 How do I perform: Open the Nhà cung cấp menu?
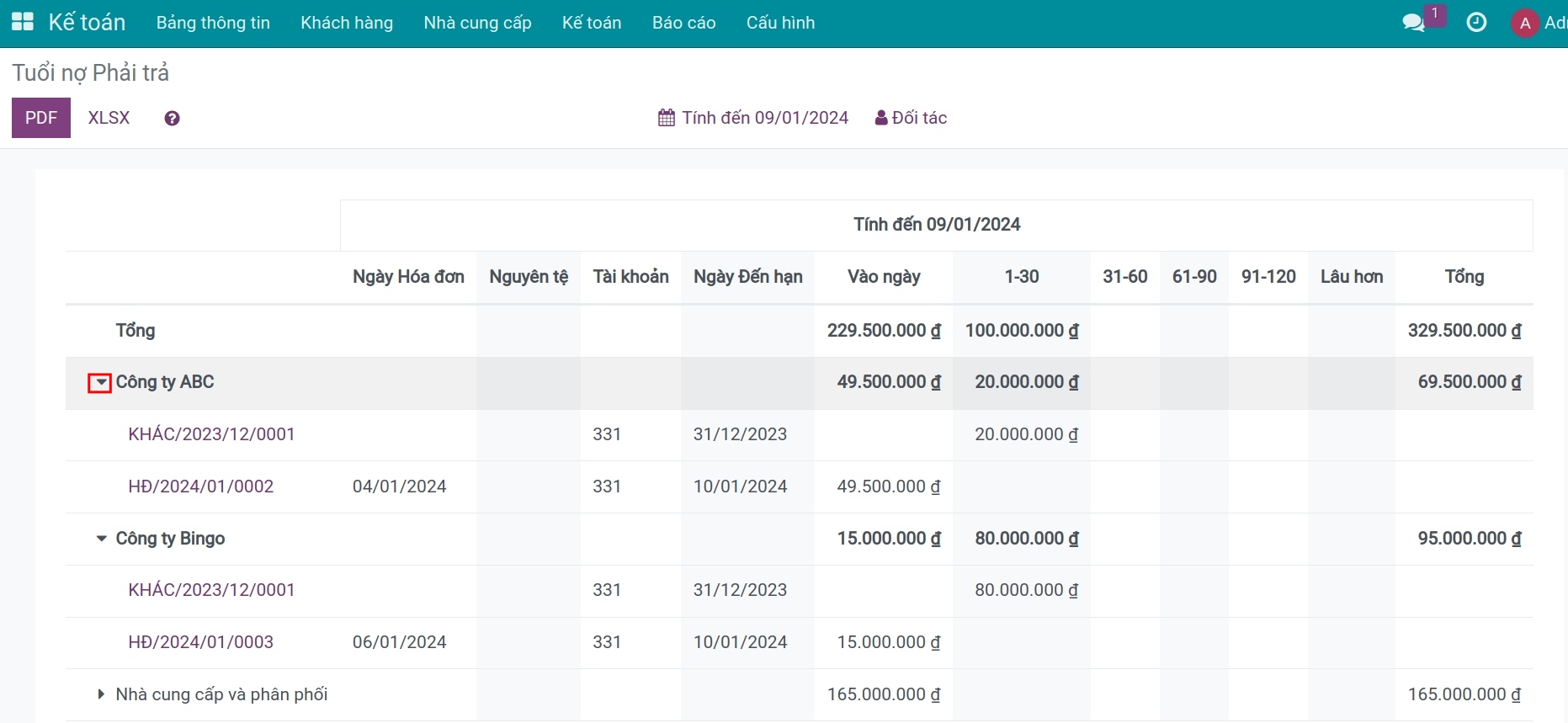(477, 23)
